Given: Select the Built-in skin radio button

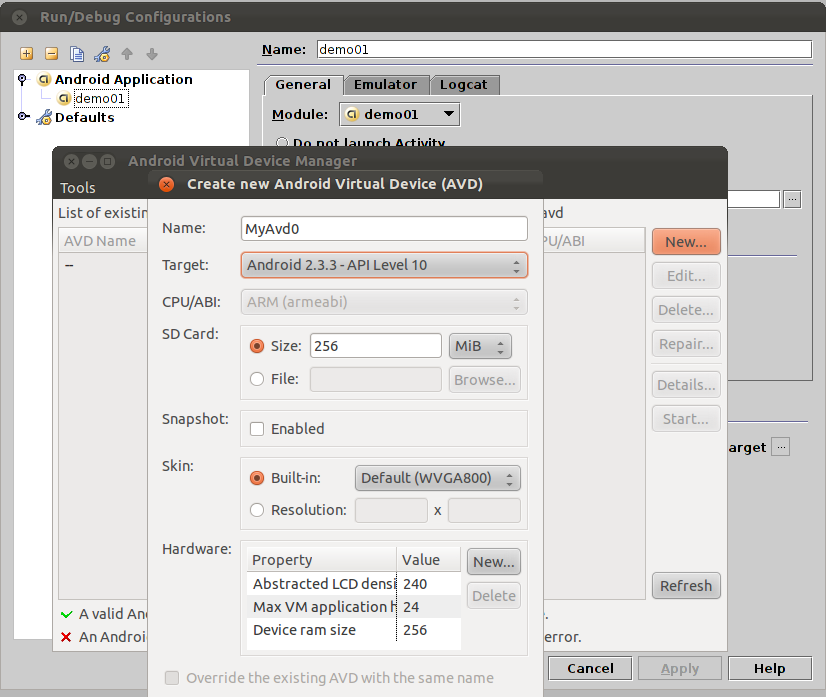Looking at the screenshot, I should pyautogui.click(x=257, y=478).
